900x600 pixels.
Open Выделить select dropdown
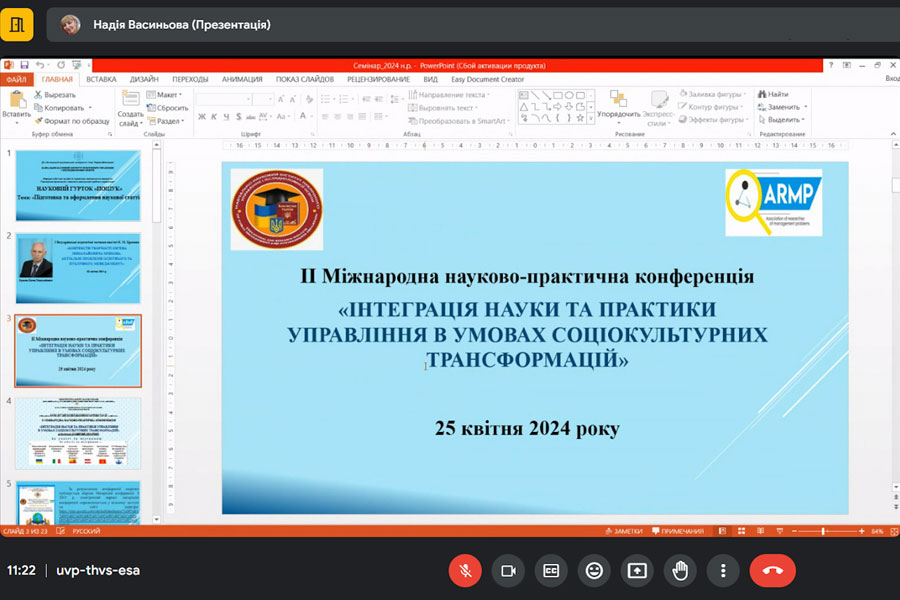(x=781, y=119)
